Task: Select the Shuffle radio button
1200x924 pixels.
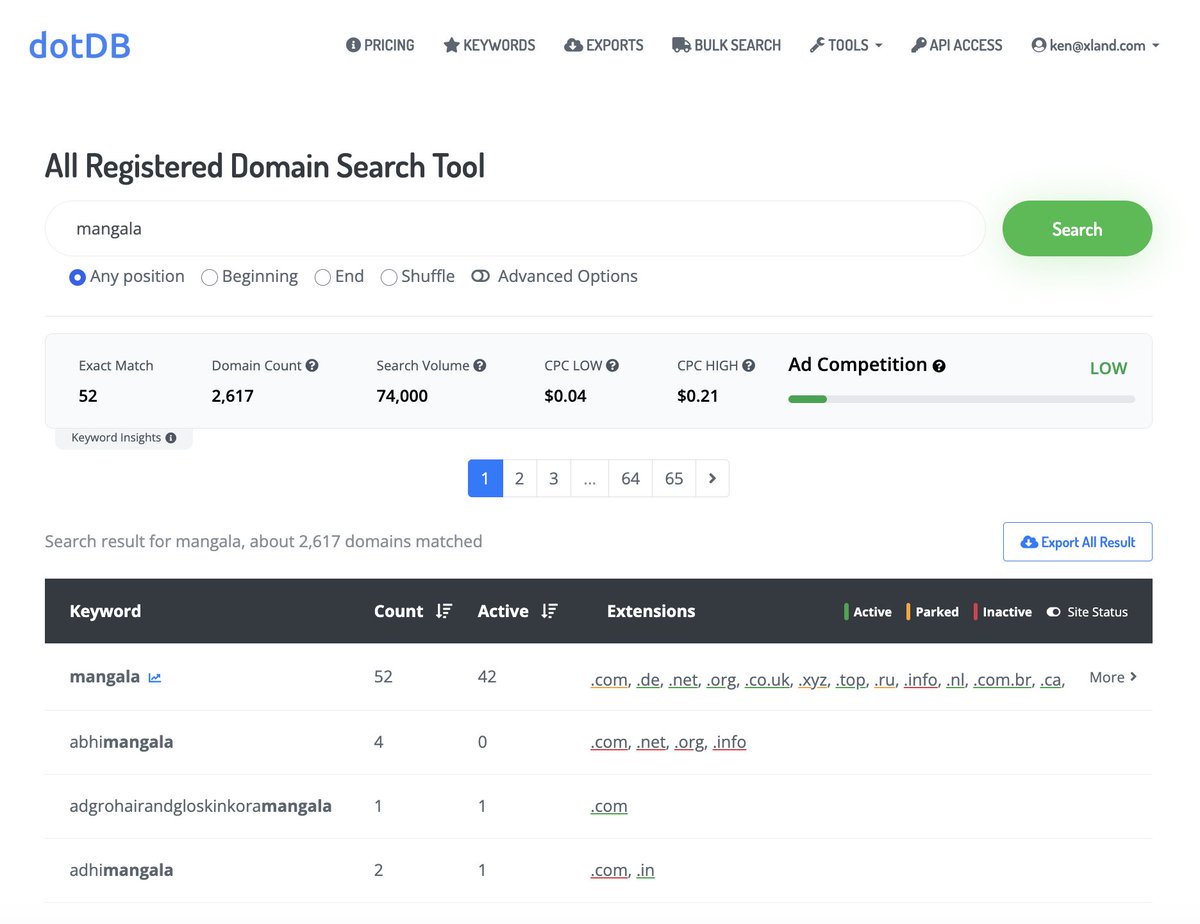Action: (x=389, y=277)
